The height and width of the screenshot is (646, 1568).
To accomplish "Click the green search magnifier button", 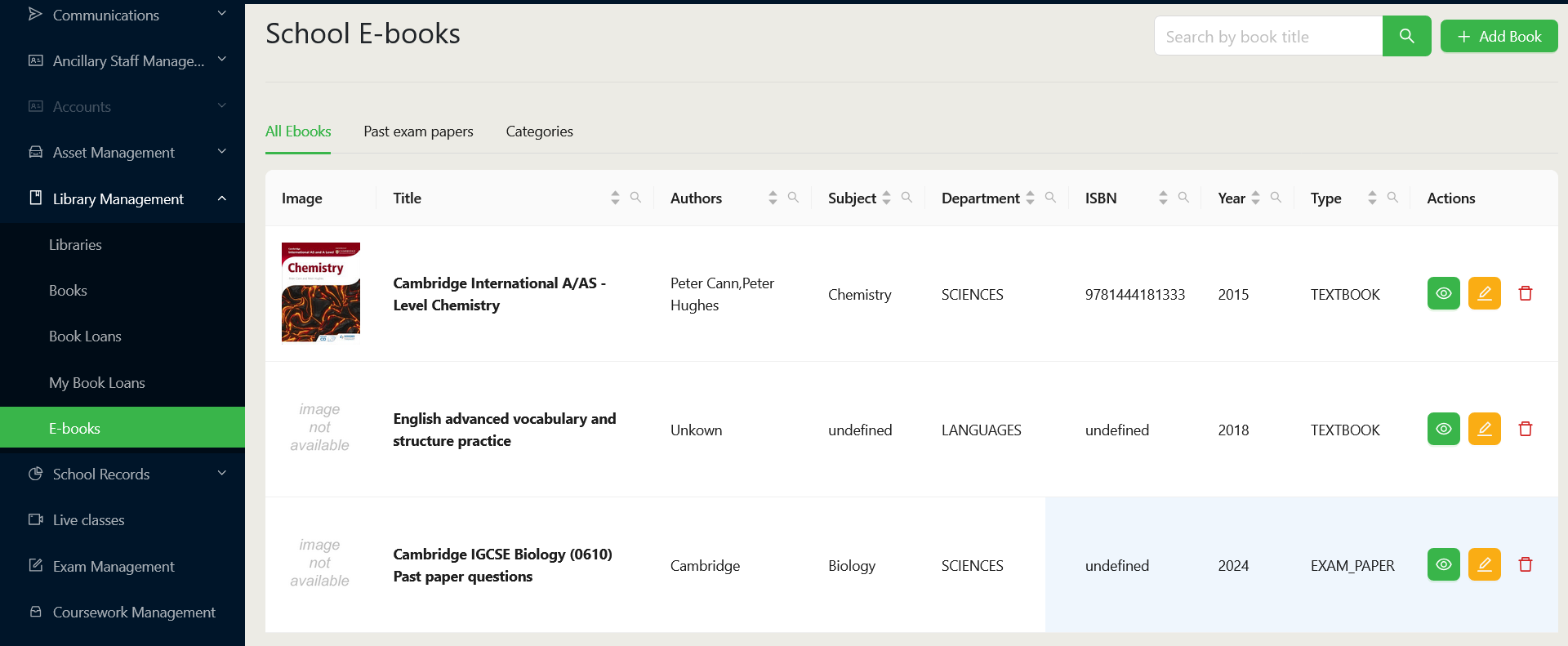I will (x=1406, y=36).
